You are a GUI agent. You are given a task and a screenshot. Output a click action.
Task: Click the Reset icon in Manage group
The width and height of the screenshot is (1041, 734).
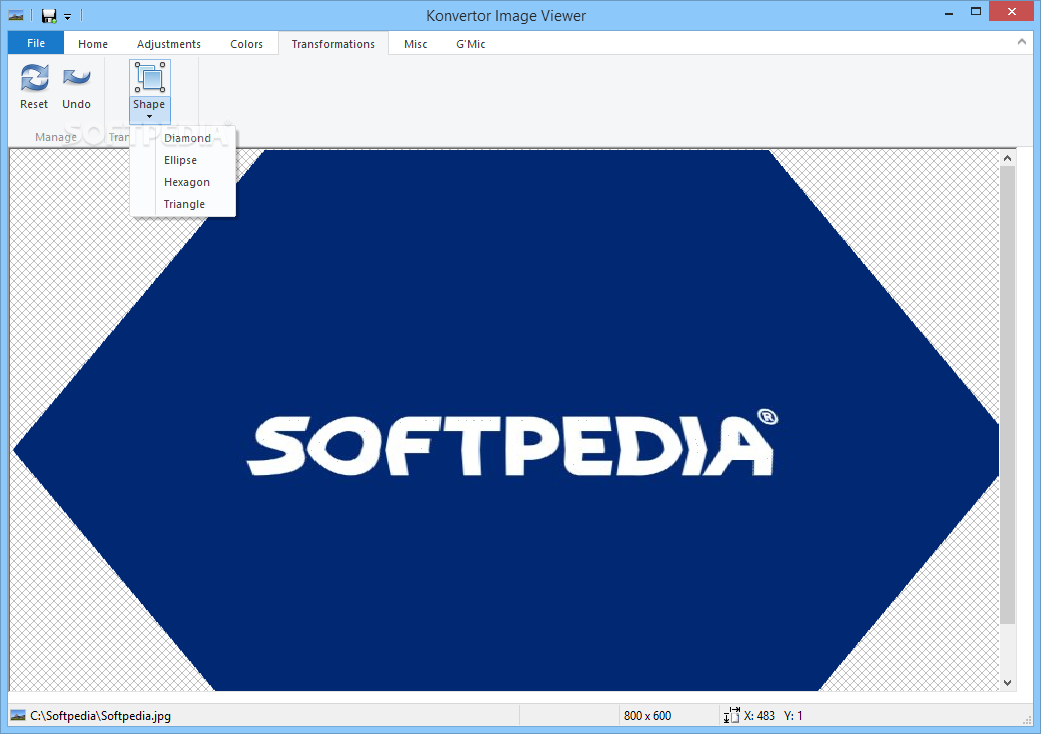pyautogui.click(x=34, y=78)
